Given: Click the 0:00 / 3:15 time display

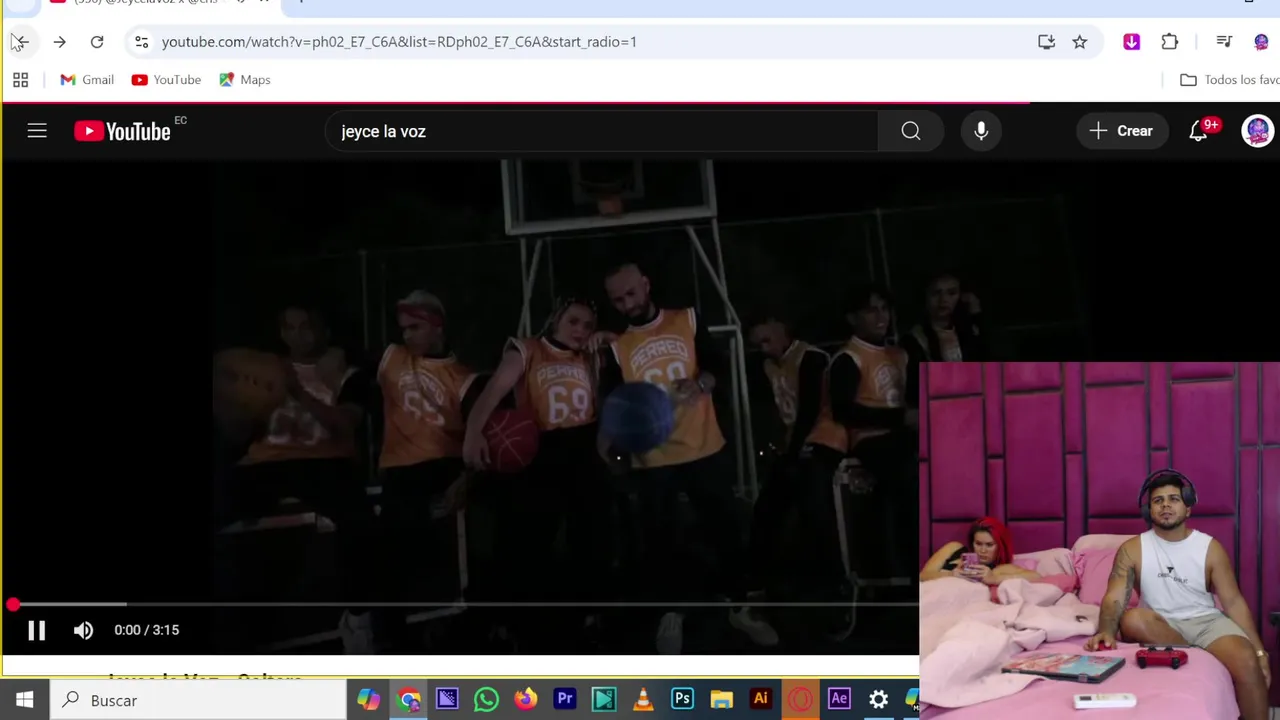Looking at the screenshot, I should tap(147, 630).
